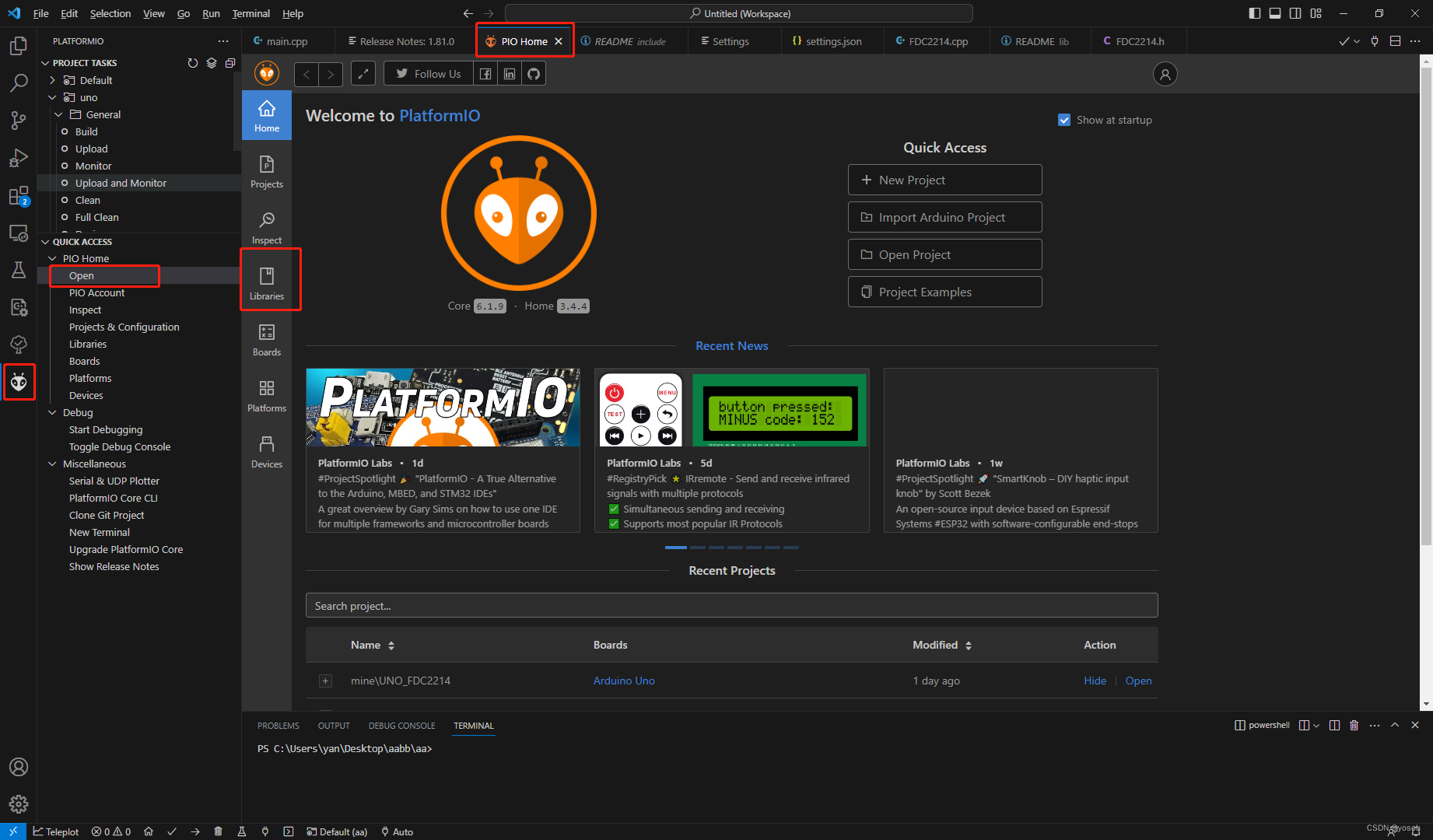Viewport: 1433px width, 840px height.
Task: Navigate back in PIO Home toolbar
Action: (307, 74)
